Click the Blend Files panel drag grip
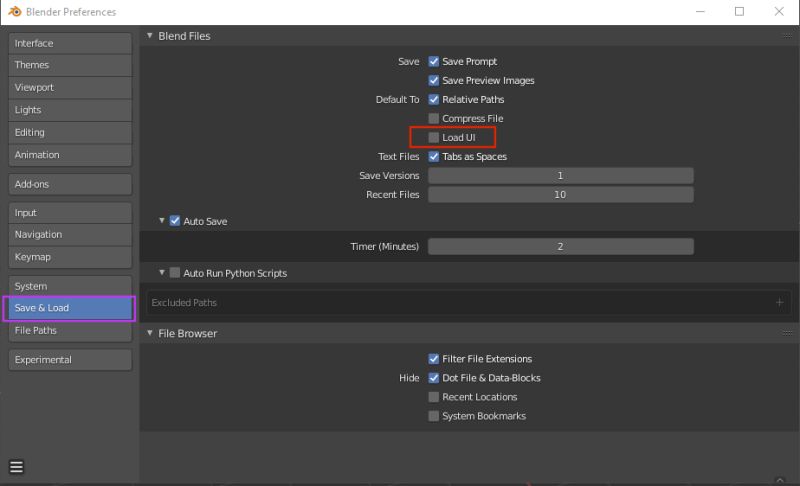The height and width of the screenshot is (486, 800). click(787, 36)
